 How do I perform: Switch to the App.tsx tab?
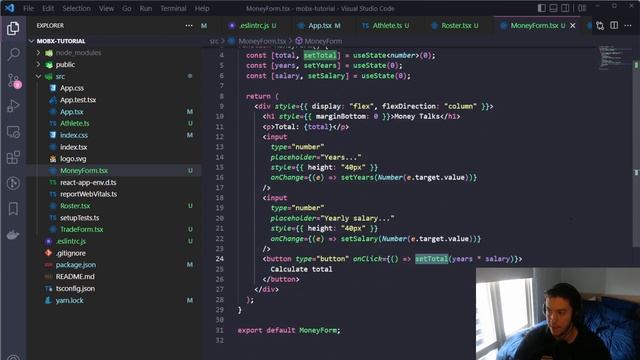coord(320,25)
